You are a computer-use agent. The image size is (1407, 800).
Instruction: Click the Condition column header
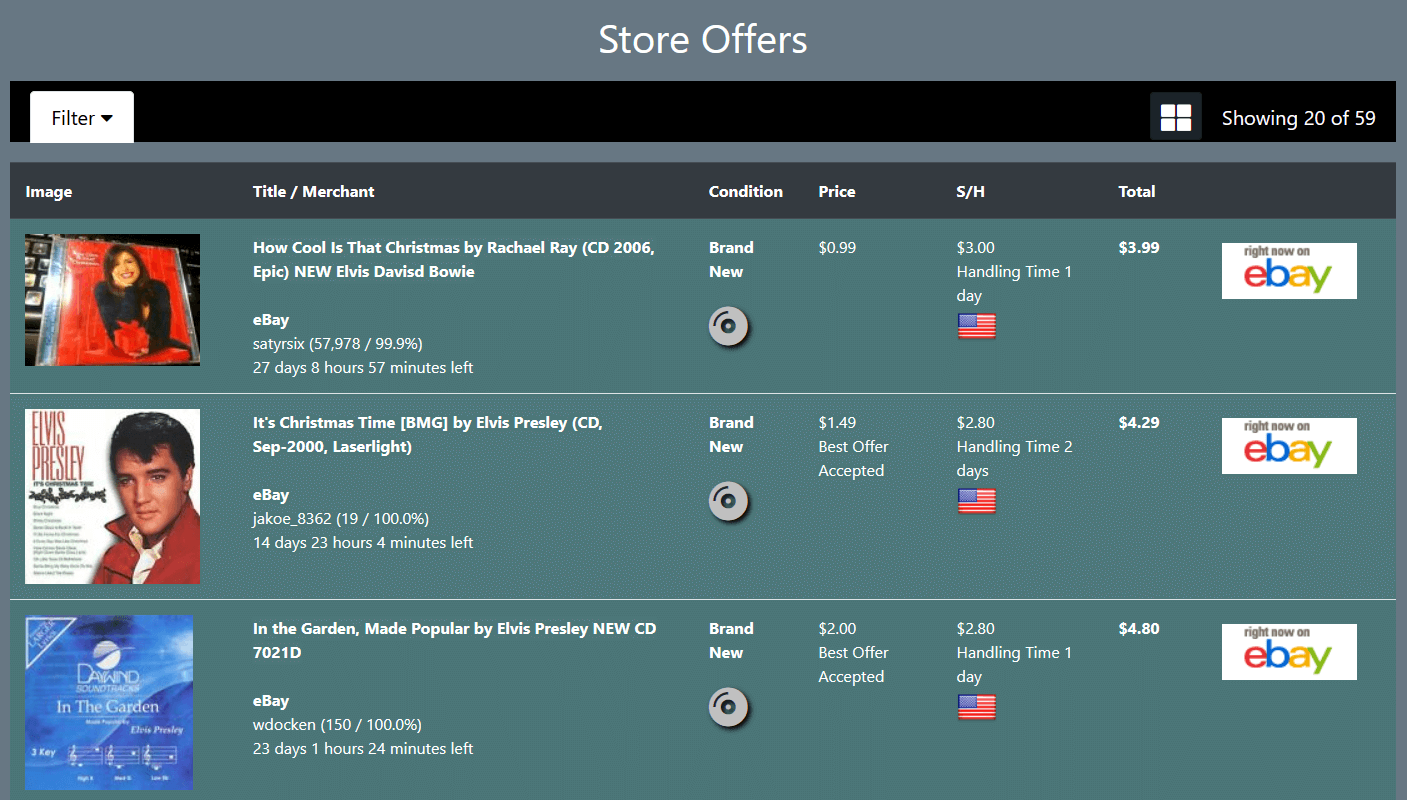[745, 192]
